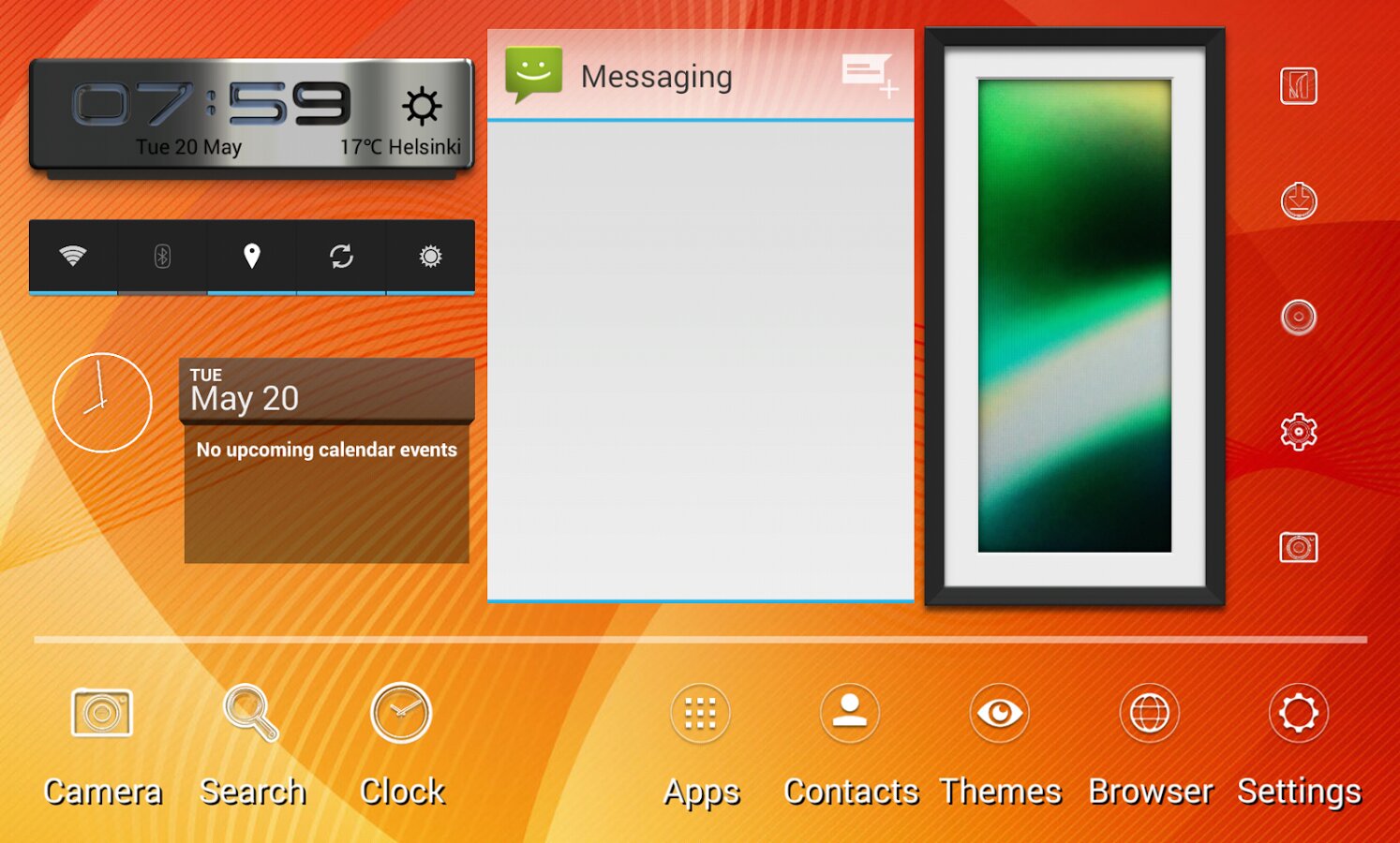The height and width of the screenshot is (843, 1400).
Task: Toggle Bluetooth in power control widget
Action: pyautogui.click(x=162, y=257)
